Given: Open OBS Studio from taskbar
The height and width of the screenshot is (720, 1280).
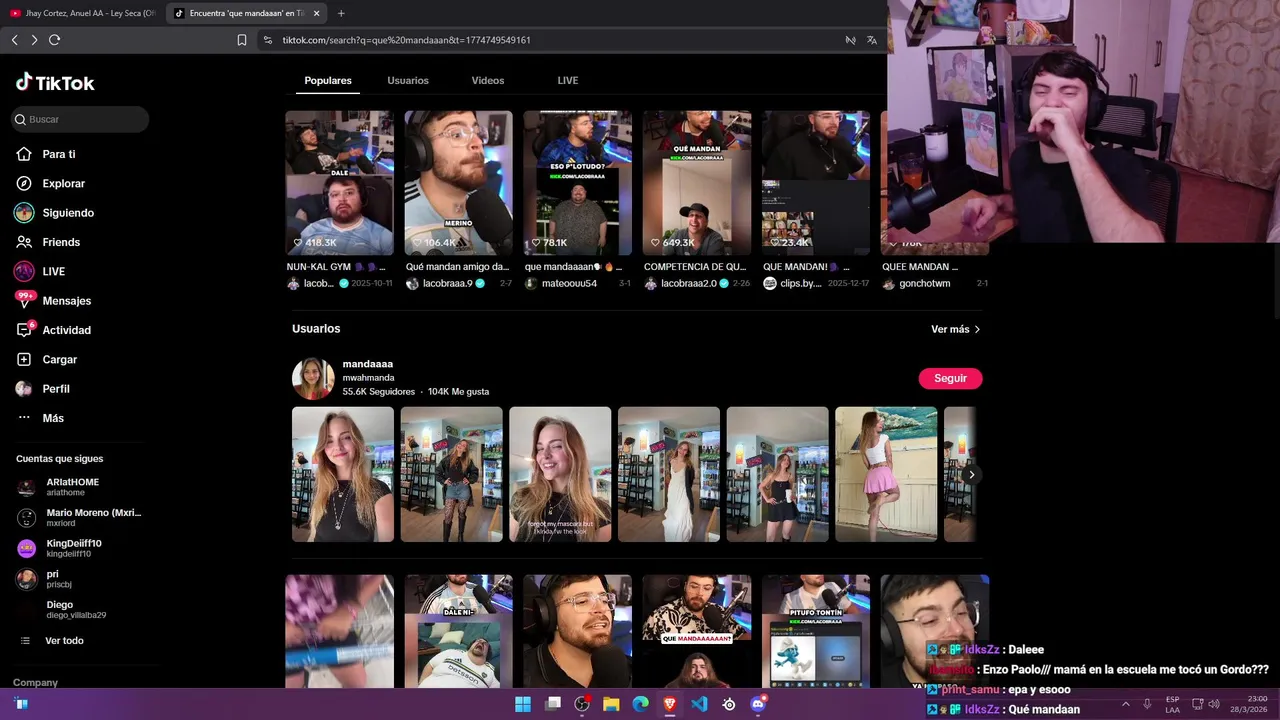Looking at the screenshot, I should 582,704.
